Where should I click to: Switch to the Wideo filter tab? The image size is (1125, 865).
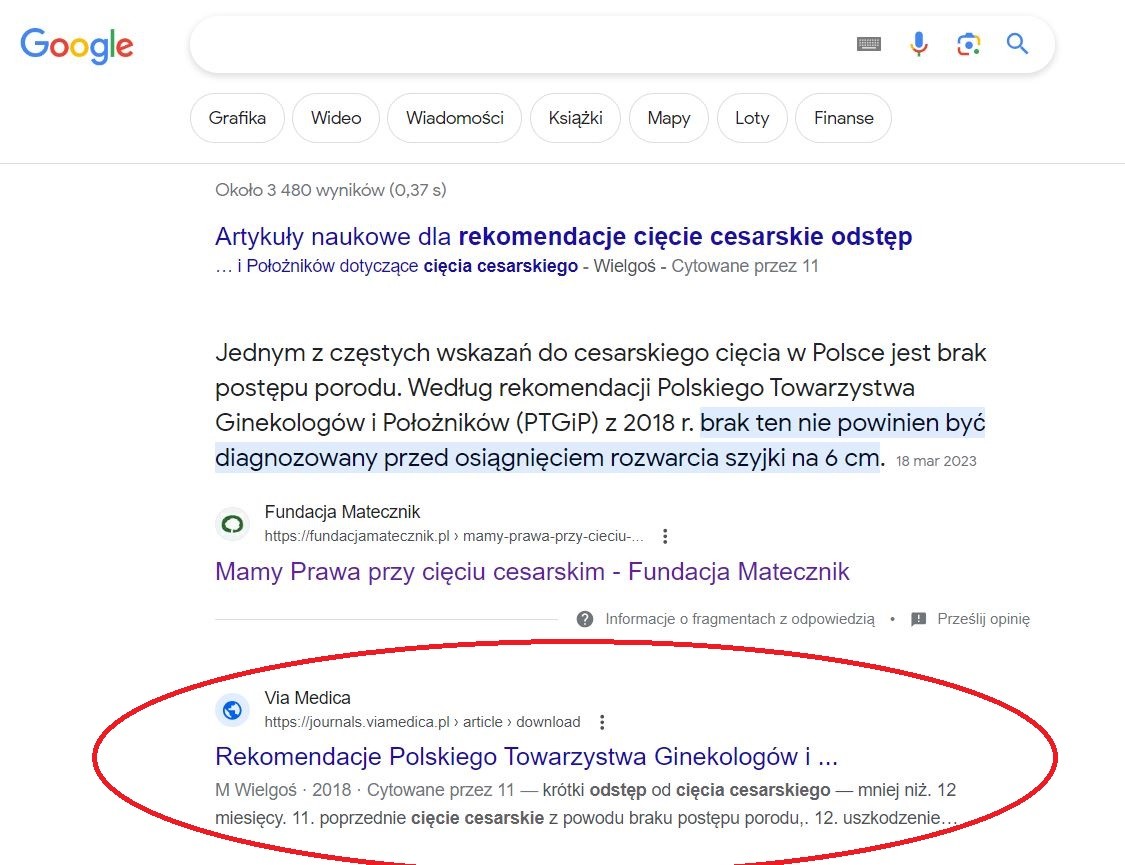pos(336,118)
